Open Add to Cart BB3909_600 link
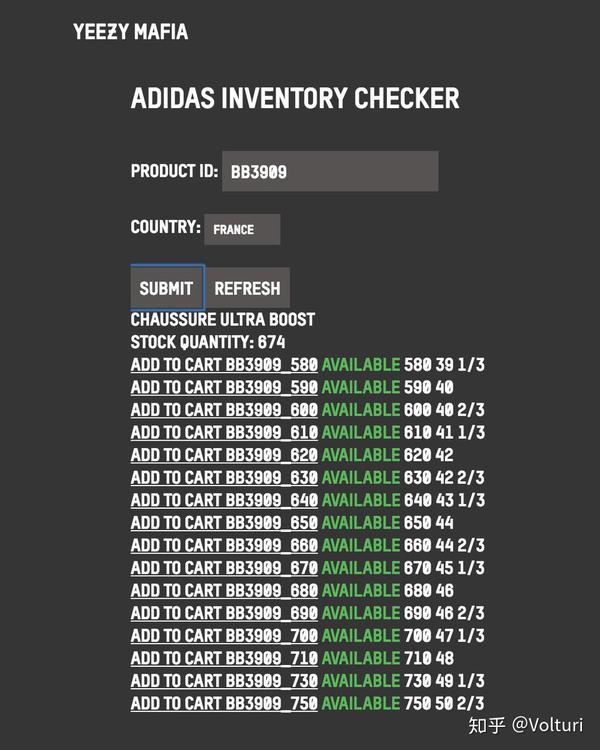 click(x=224, y=410)
